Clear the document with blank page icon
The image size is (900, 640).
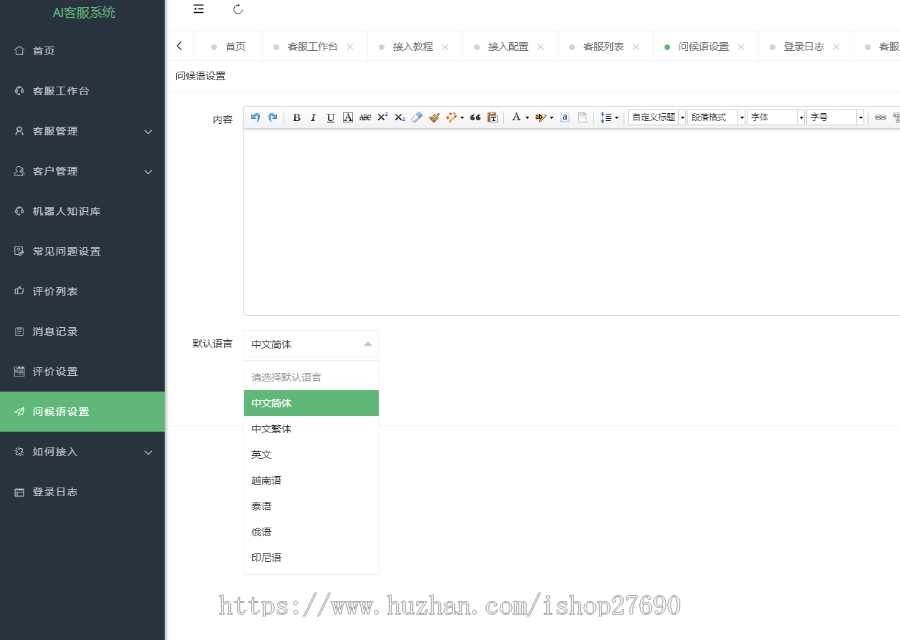click(582, 117)
